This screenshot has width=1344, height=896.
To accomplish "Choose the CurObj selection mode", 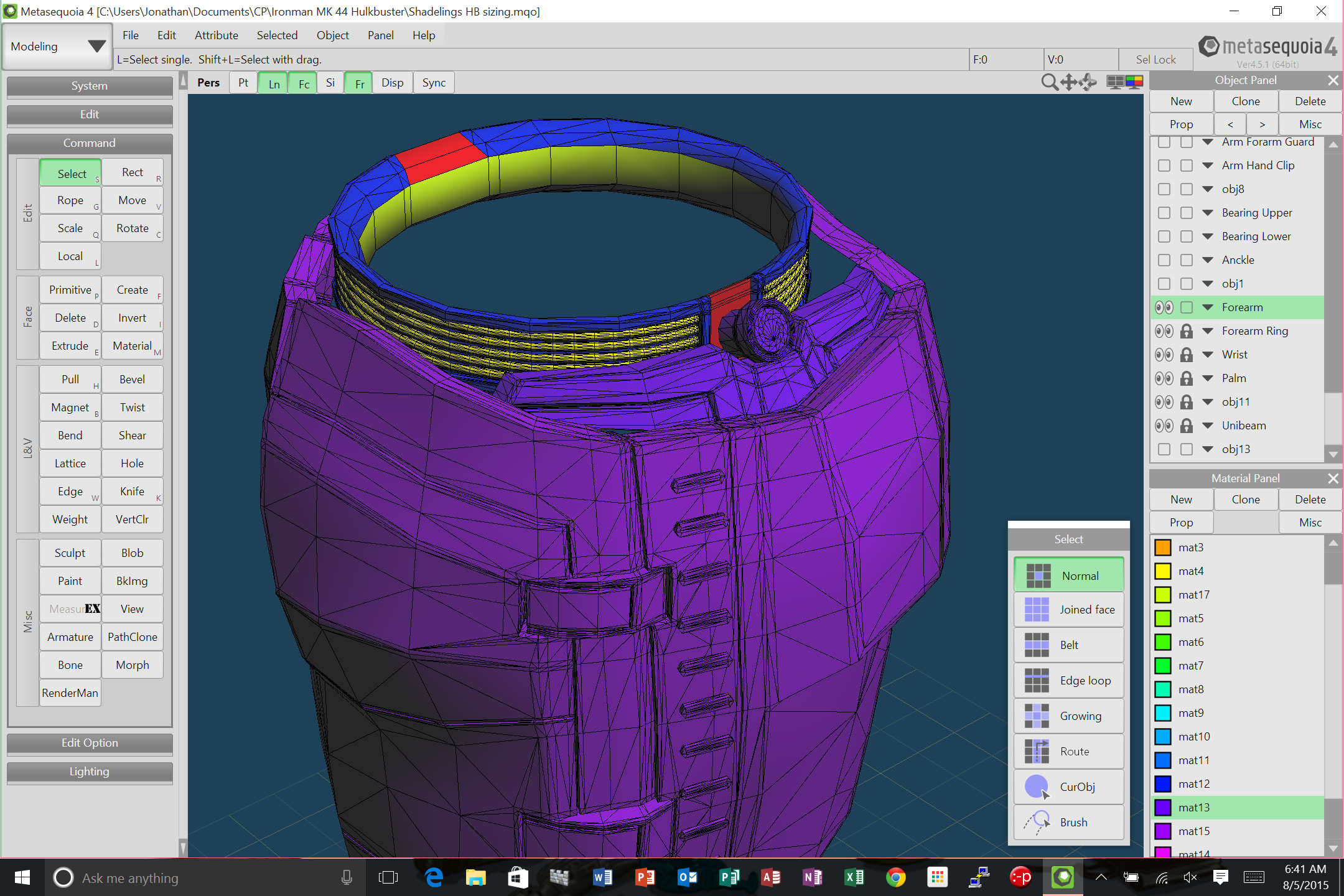I will [1068, 787].
